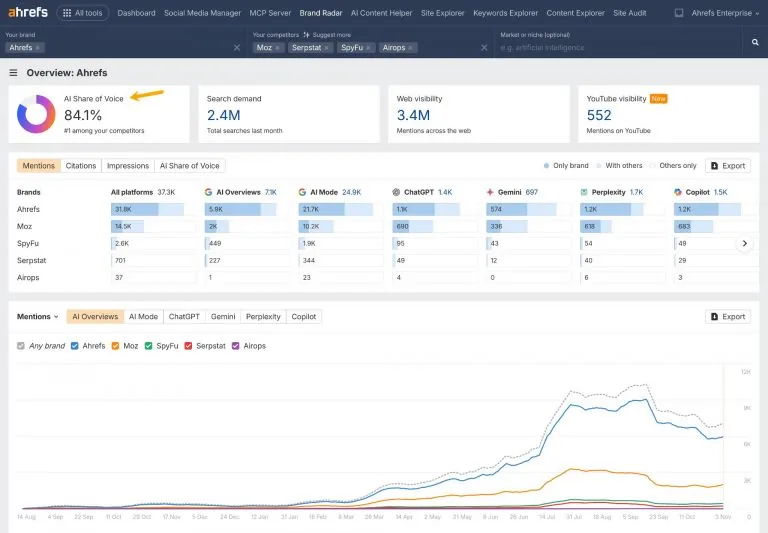Open Content Explorer
The width and height of the screenshot is (768, 533).
pyautogui.click(x=576, y=13)
